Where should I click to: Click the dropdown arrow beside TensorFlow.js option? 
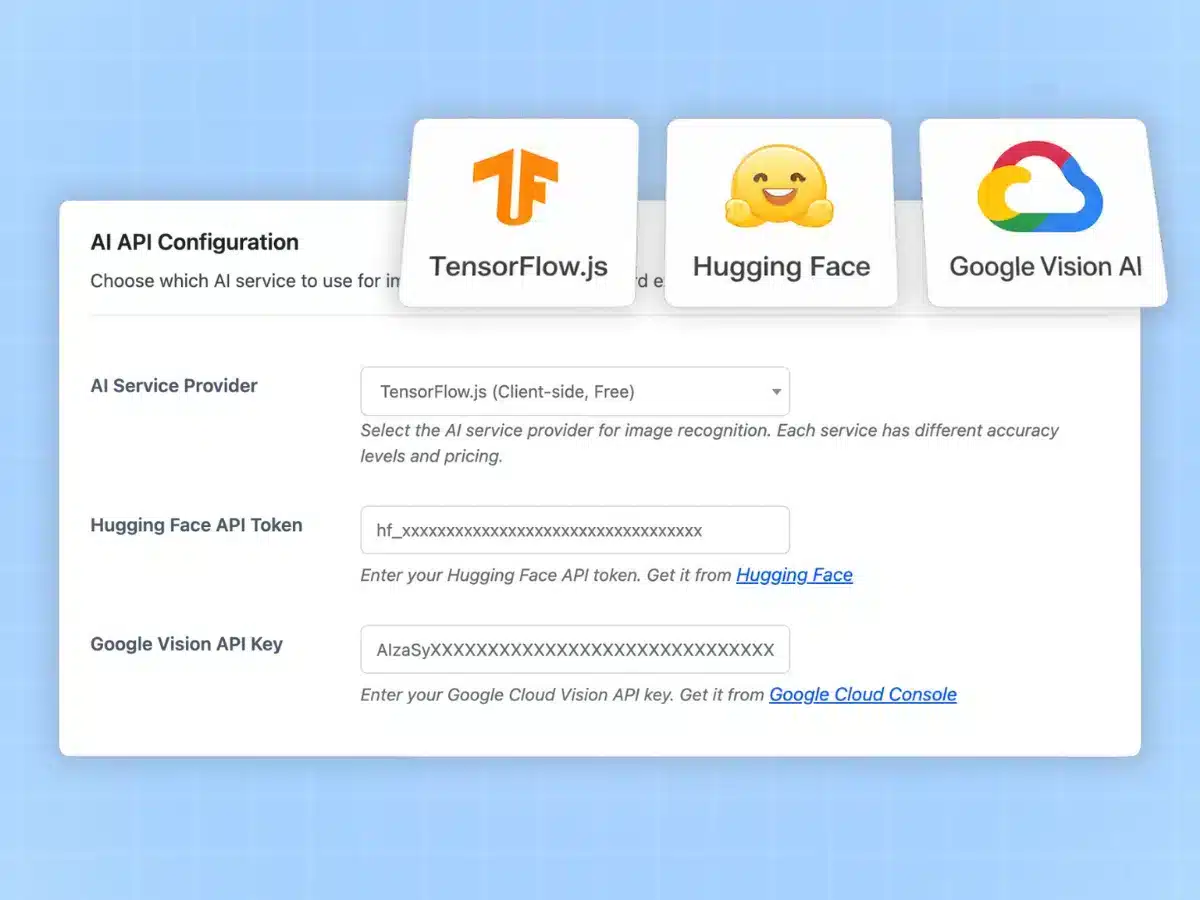(x=776, y=393)
